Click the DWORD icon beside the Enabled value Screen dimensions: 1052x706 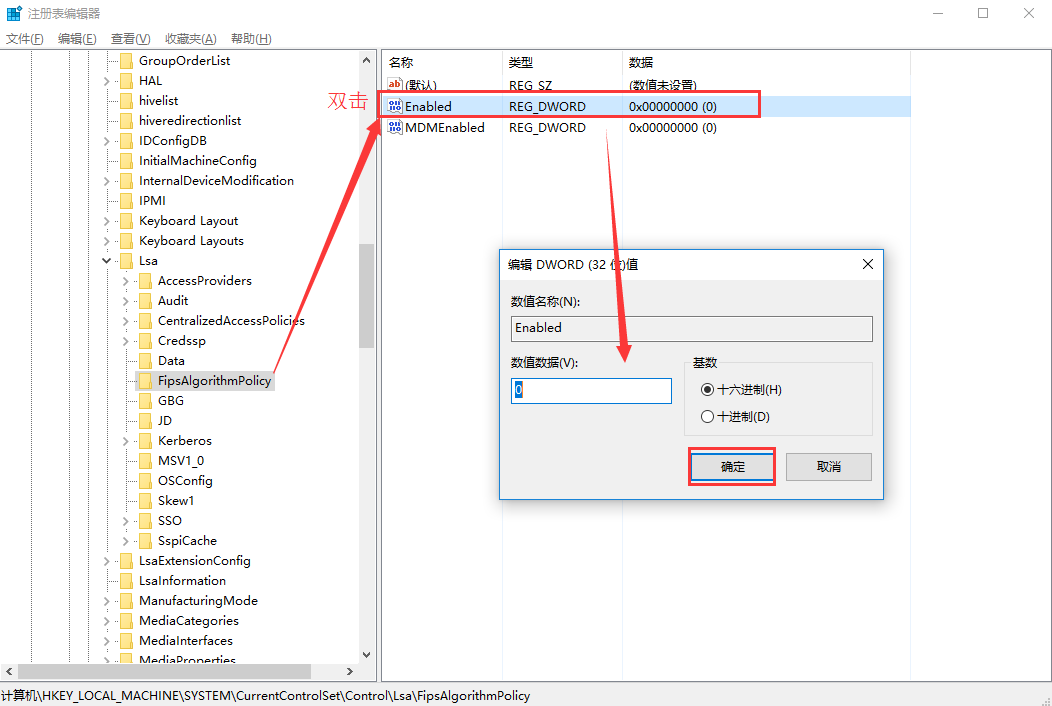tap(395, 106)
